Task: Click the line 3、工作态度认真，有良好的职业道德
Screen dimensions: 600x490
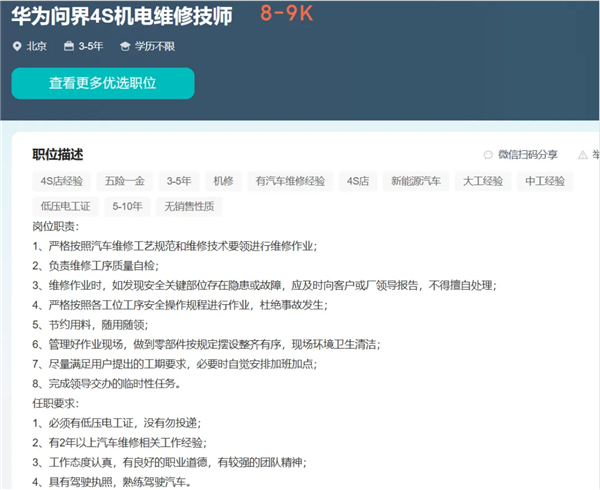Action: 170,462
